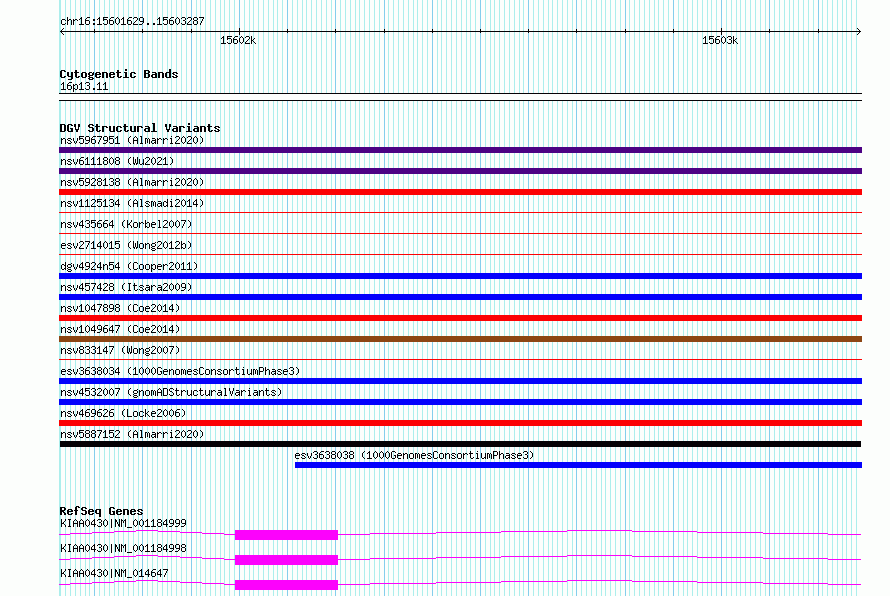Select the nsv457428 (Itsara2009) label
This screenshot has width=890, height=596.
pyautogui.click(x=126, y=287)
